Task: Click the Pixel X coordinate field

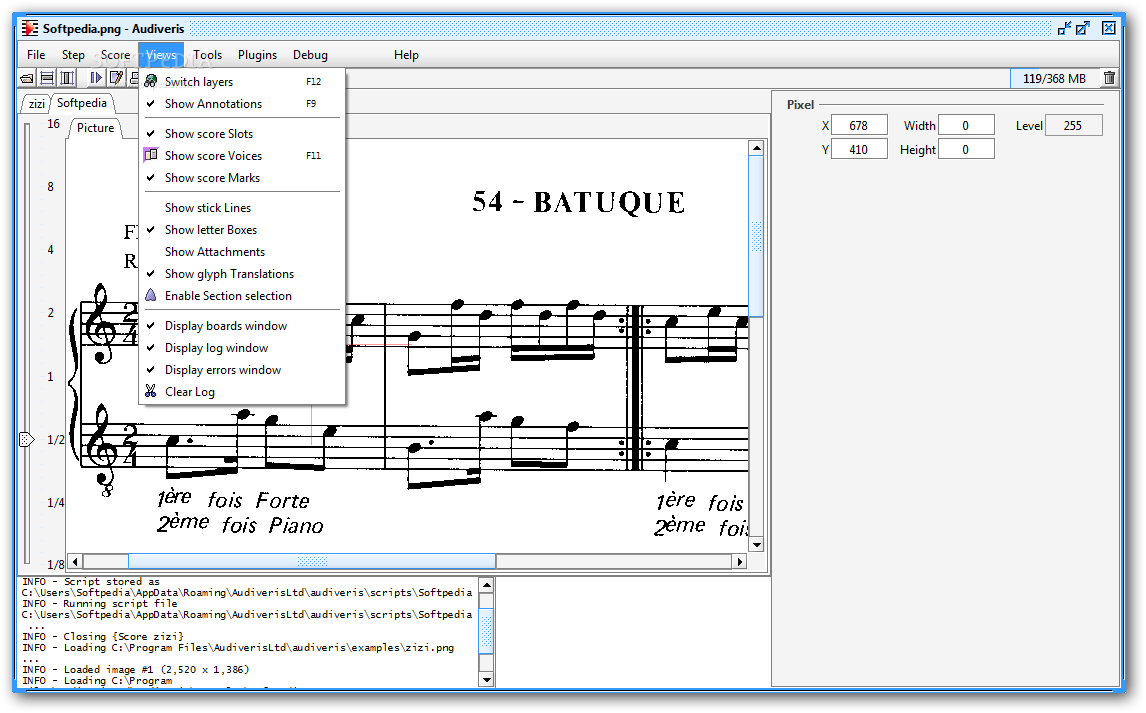Action: coord(859,126)
